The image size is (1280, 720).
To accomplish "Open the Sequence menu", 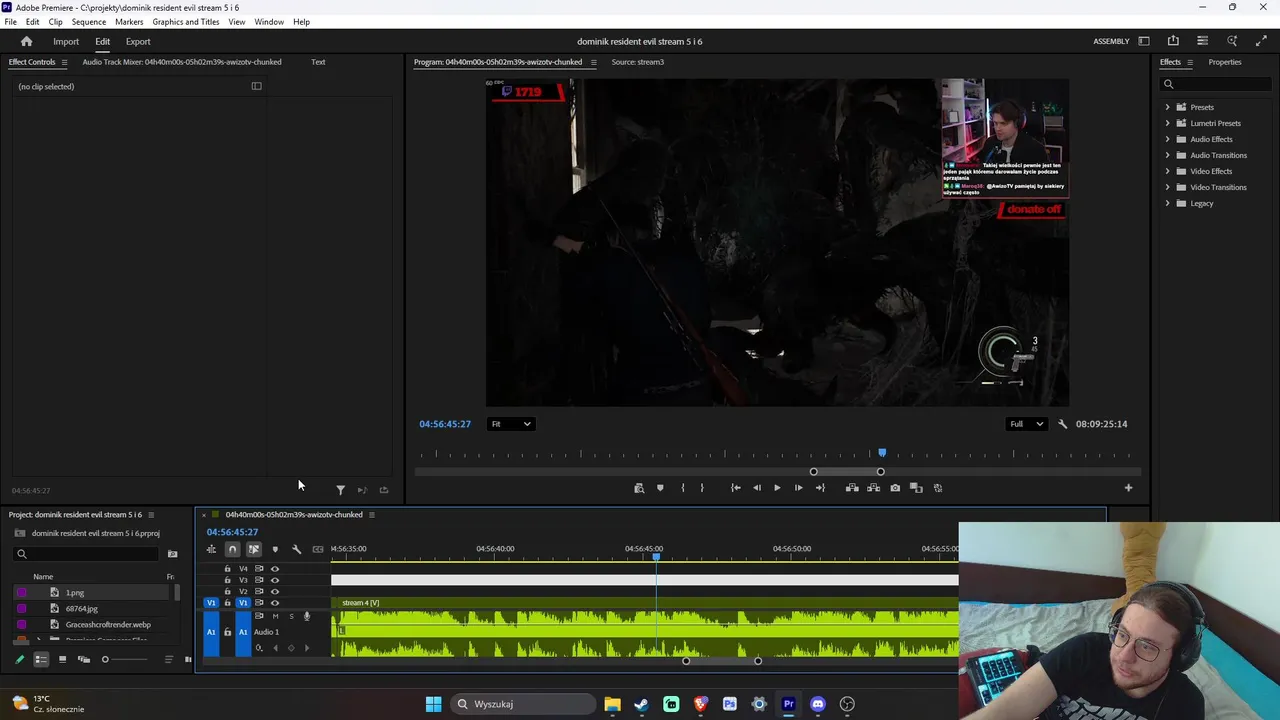I will pos(89,22).
